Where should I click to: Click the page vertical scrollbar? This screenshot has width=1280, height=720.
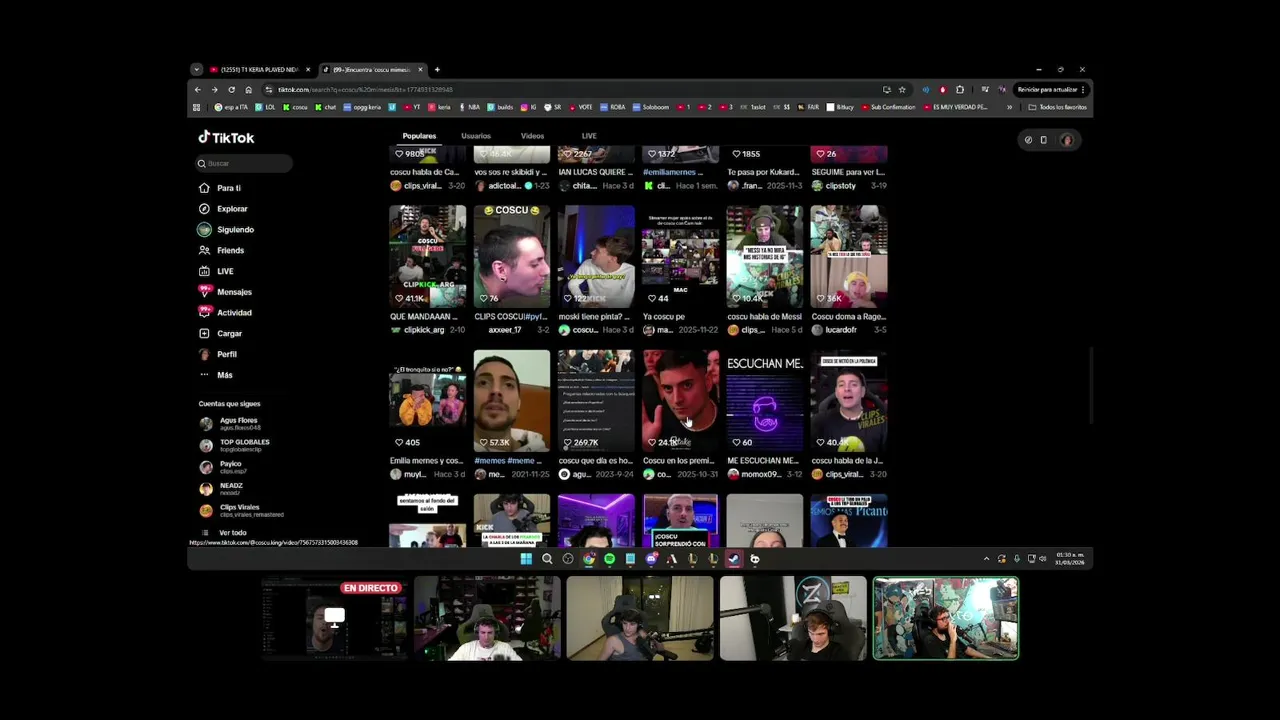(x=1090, y=385)
